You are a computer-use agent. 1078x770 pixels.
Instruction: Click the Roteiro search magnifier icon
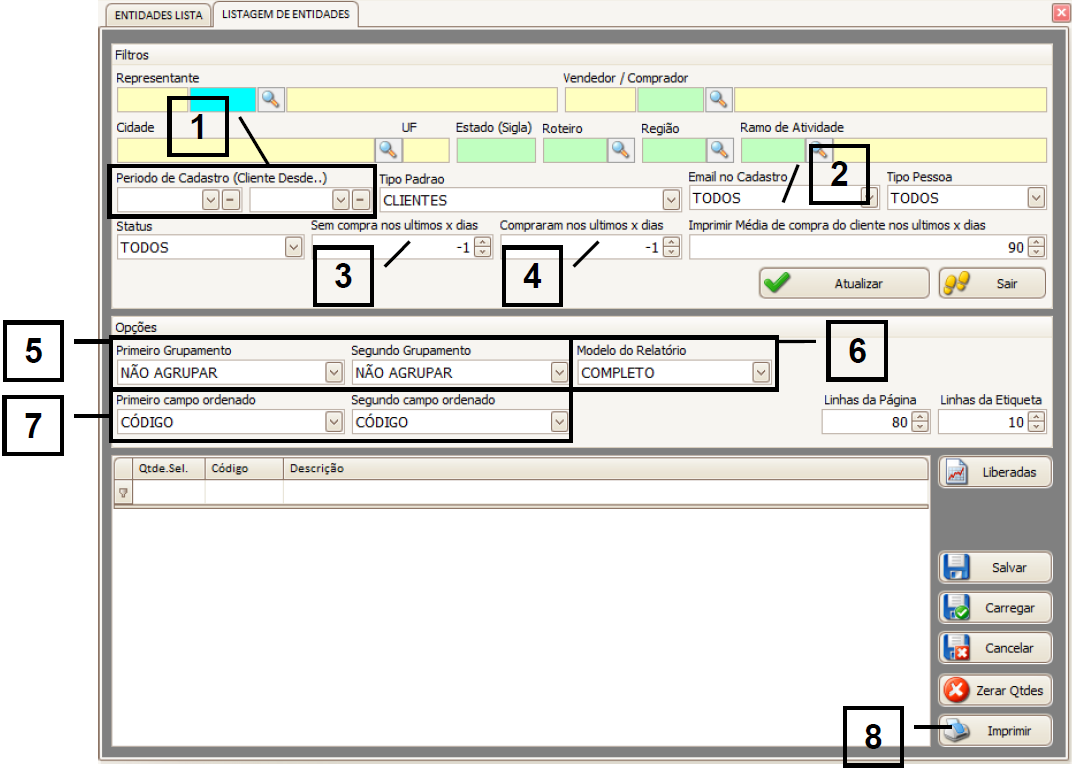click(x=621, y=150)
